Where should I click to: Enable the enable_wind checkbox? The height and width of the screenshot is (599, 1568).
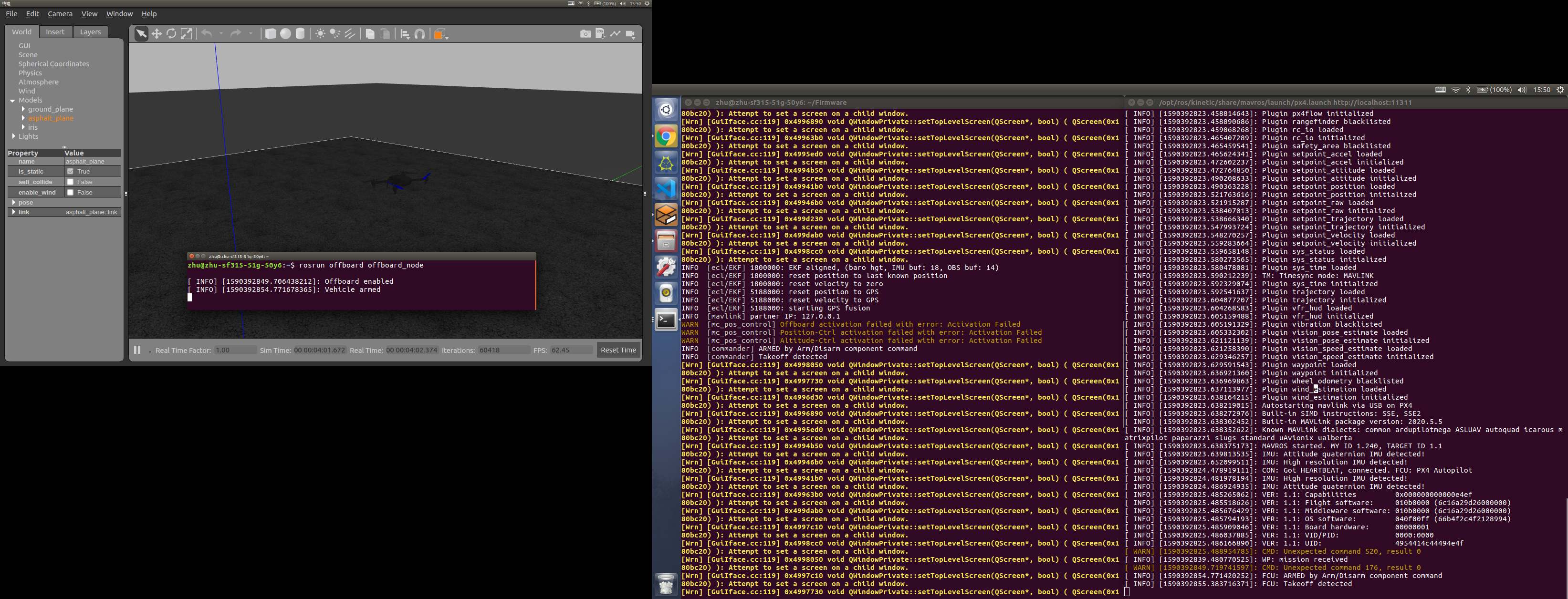(x=71, y=192)
